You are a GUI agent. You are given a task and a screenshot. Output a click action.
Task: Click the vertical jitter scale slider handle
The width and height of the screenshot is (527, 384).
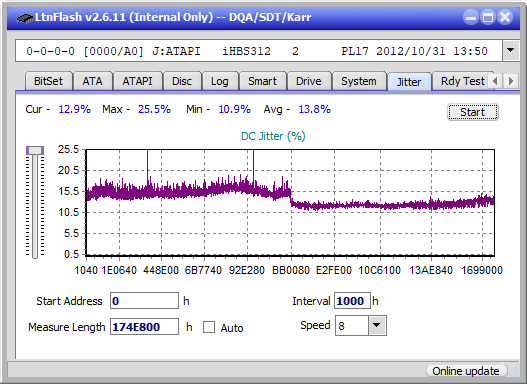point(35,150)
